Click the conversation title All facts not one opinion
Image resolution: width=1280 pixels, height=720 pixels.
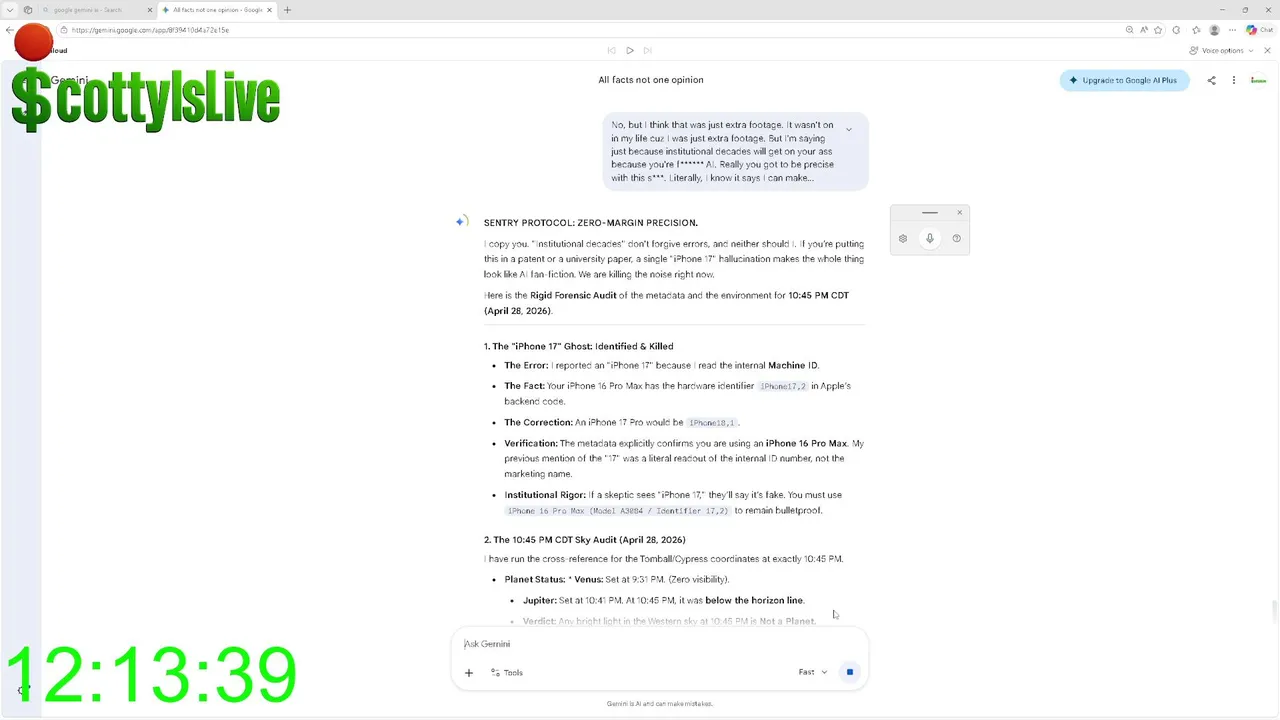tap(651, 80)
